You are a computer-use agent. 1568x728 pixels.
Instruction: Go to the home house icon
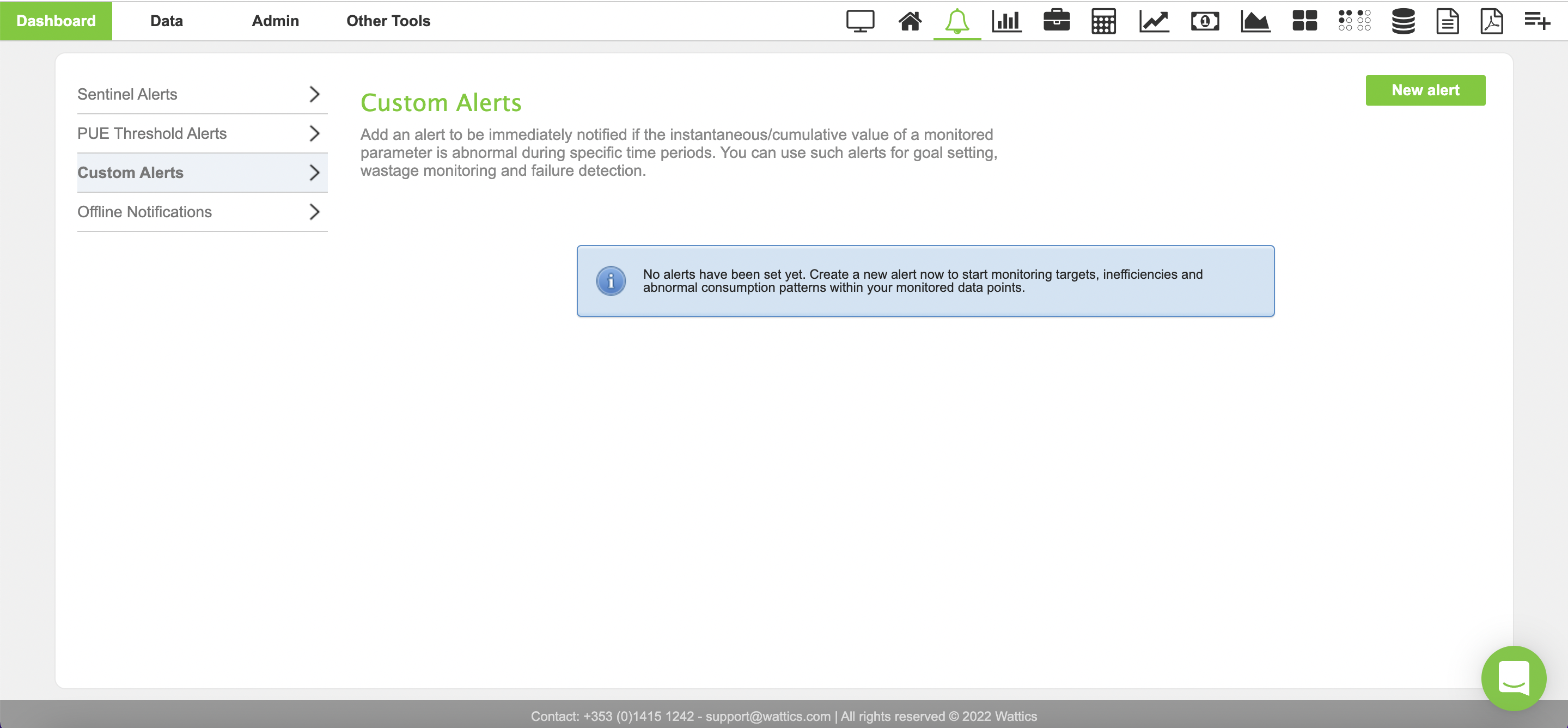point(910,21)
